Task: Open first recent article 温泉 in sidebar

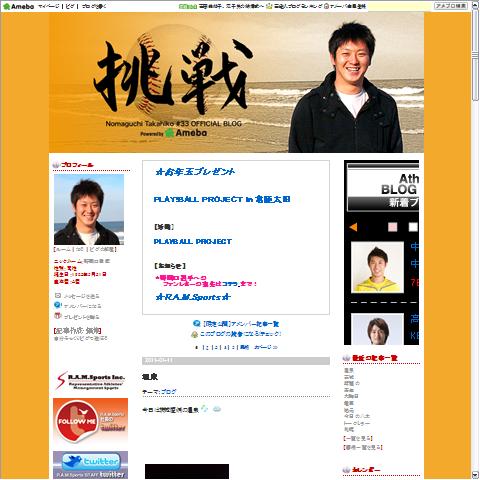Action: [x=349, y=370]
